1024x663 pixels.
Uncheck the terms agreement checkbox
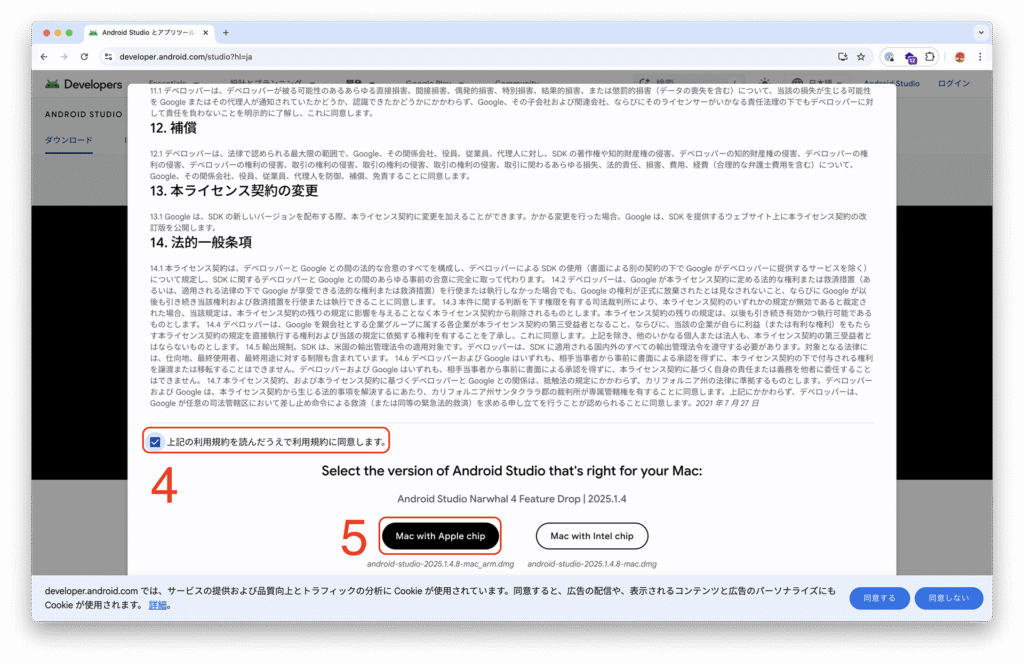point(155,441)
